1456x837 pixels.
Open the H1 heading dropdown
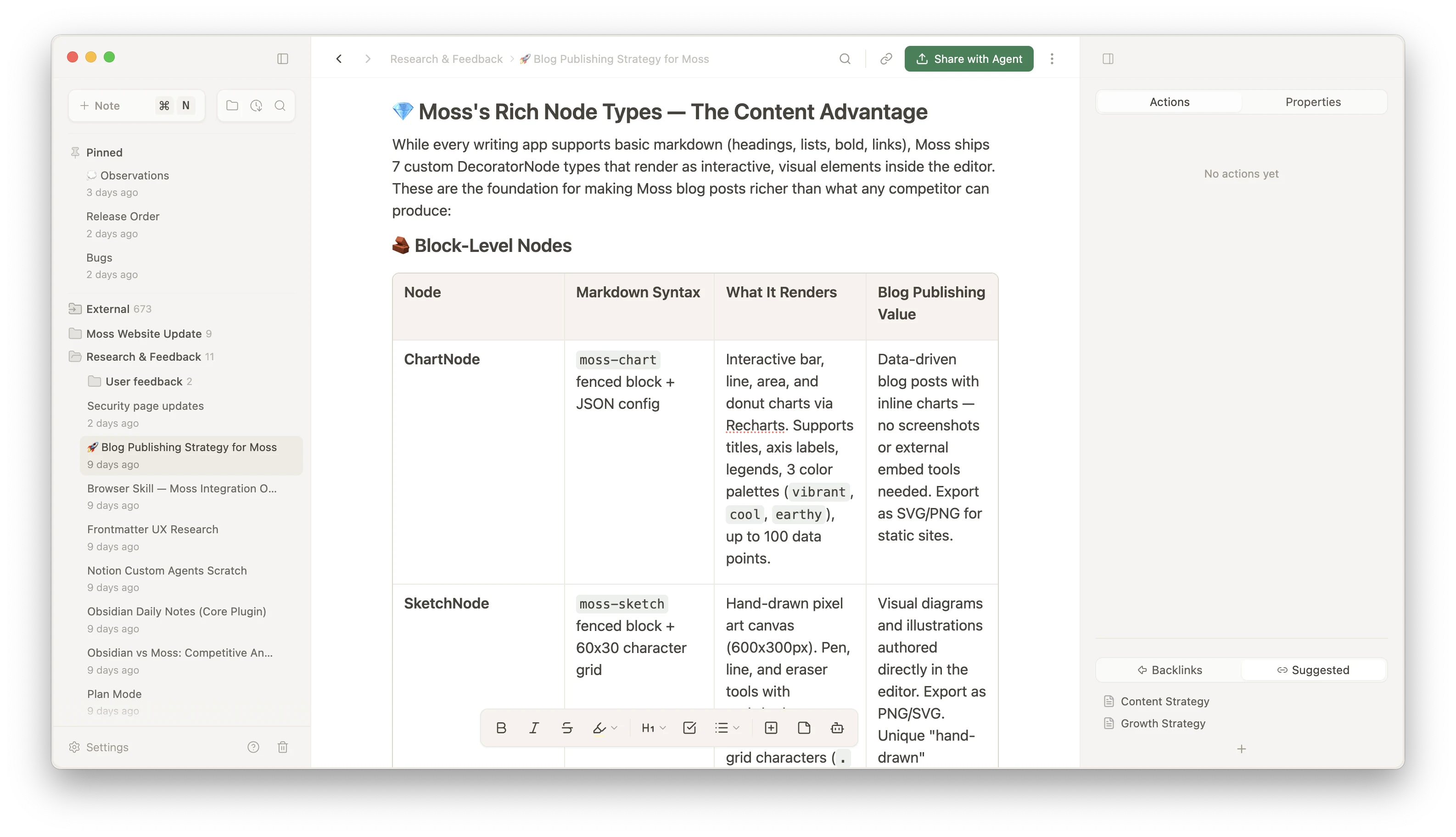click(653, 728)
